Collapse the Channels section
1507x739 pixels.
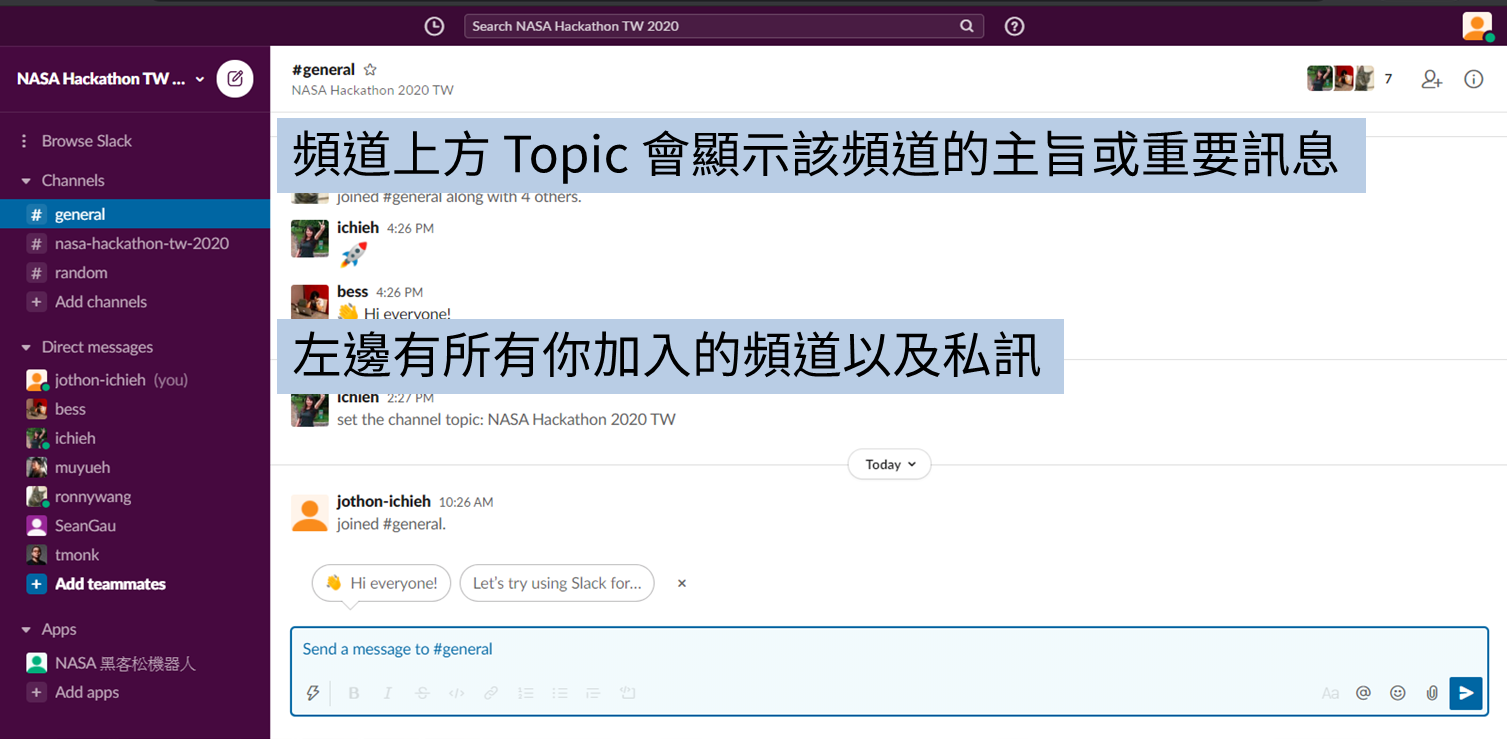26,181
